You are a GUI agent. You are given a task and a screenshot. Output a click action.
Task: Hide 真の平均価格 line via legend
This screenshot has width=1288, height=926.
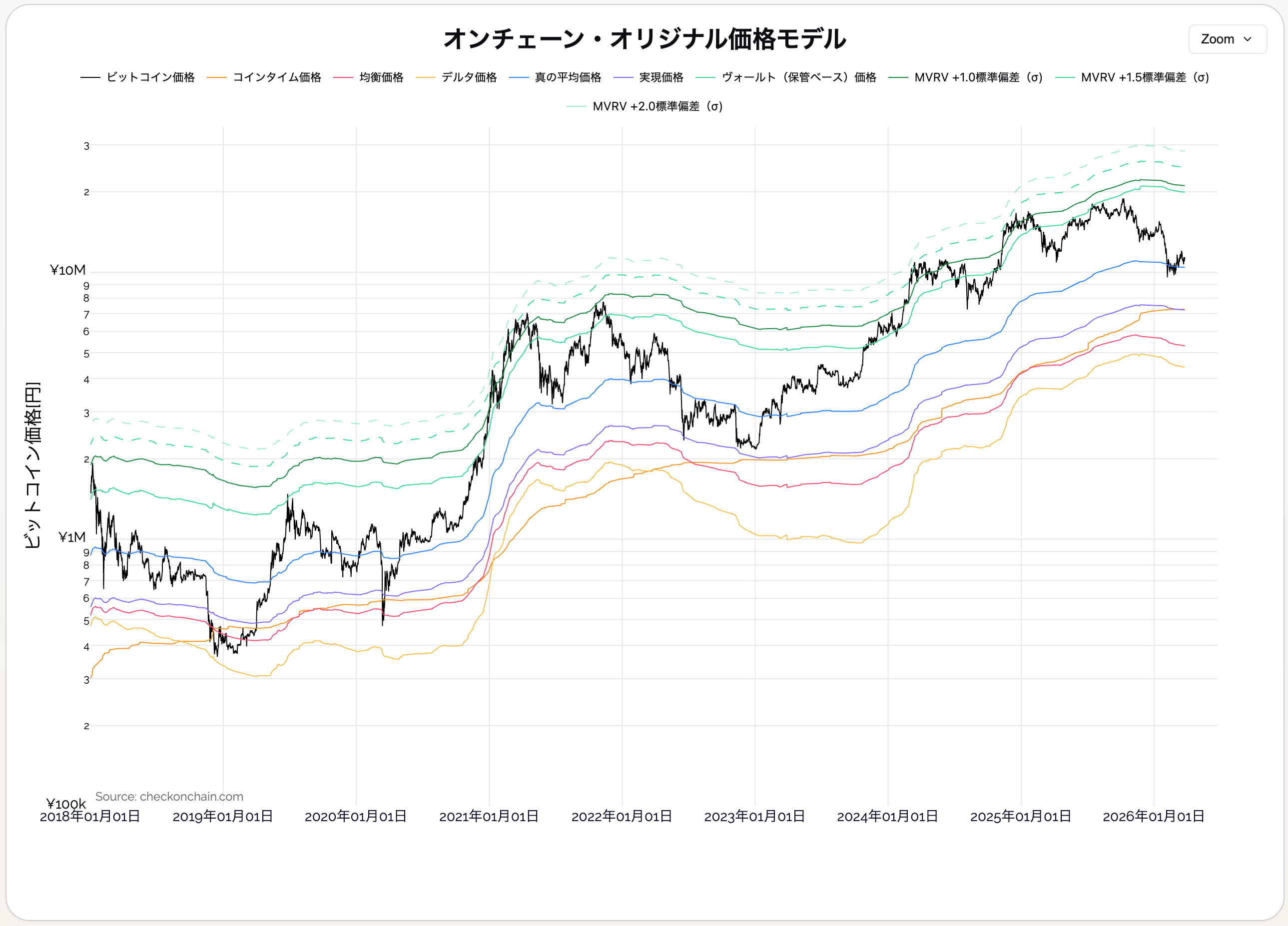568,77
